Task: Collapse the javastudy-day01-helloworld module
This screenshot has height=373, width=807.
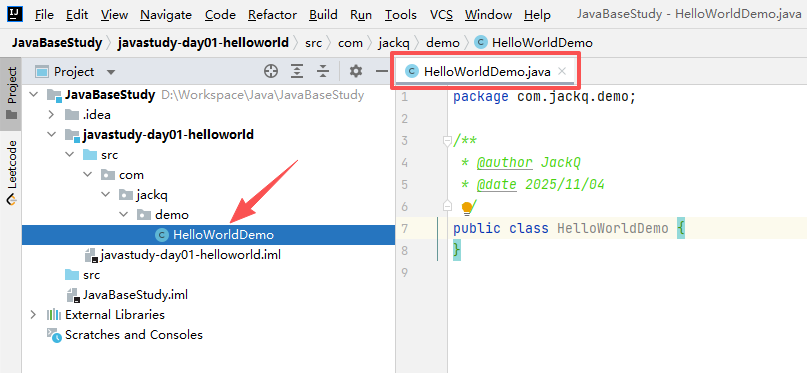Action: point(51,134)
